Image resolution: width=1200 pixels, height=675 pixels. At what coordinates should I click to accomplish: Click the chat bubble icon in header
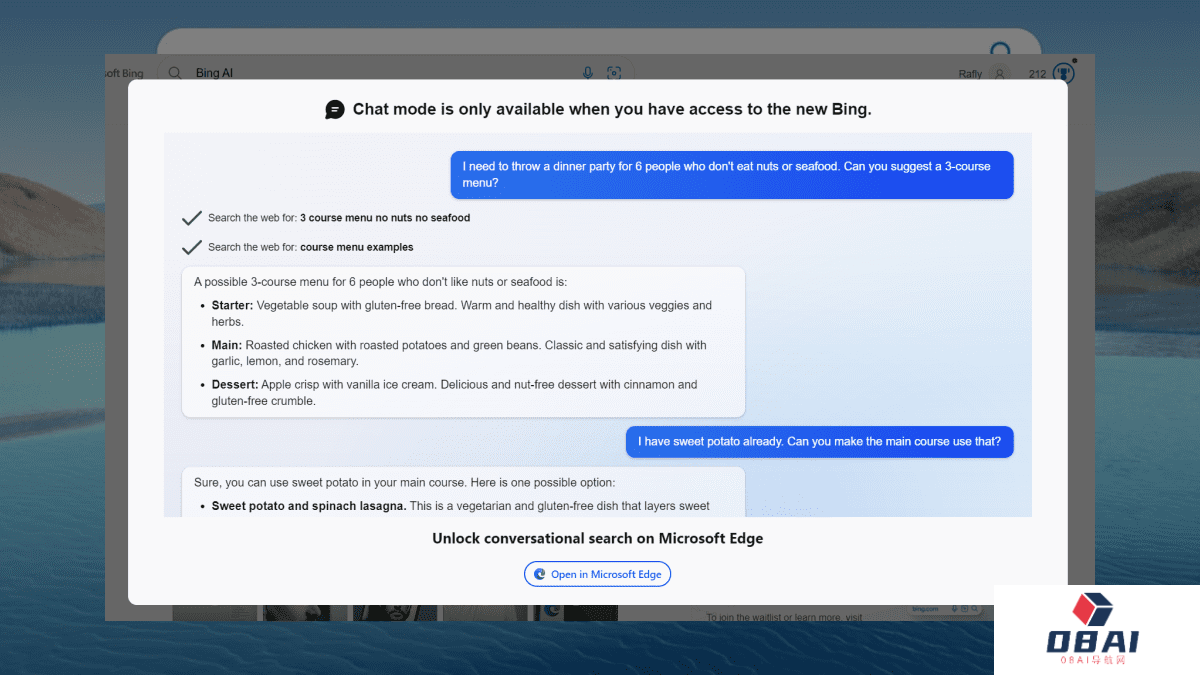coord(335,110)
